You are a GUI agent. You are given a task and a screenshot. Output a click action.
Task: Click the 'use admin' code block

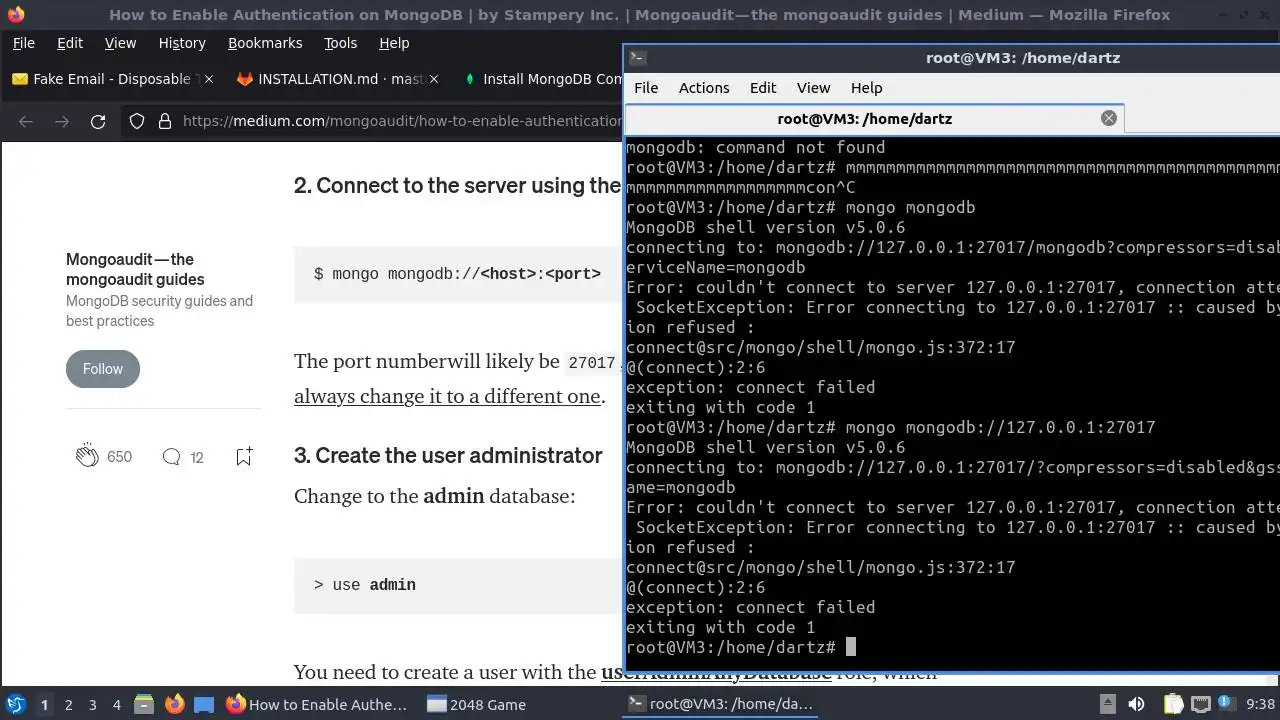[x=458, y=585]
